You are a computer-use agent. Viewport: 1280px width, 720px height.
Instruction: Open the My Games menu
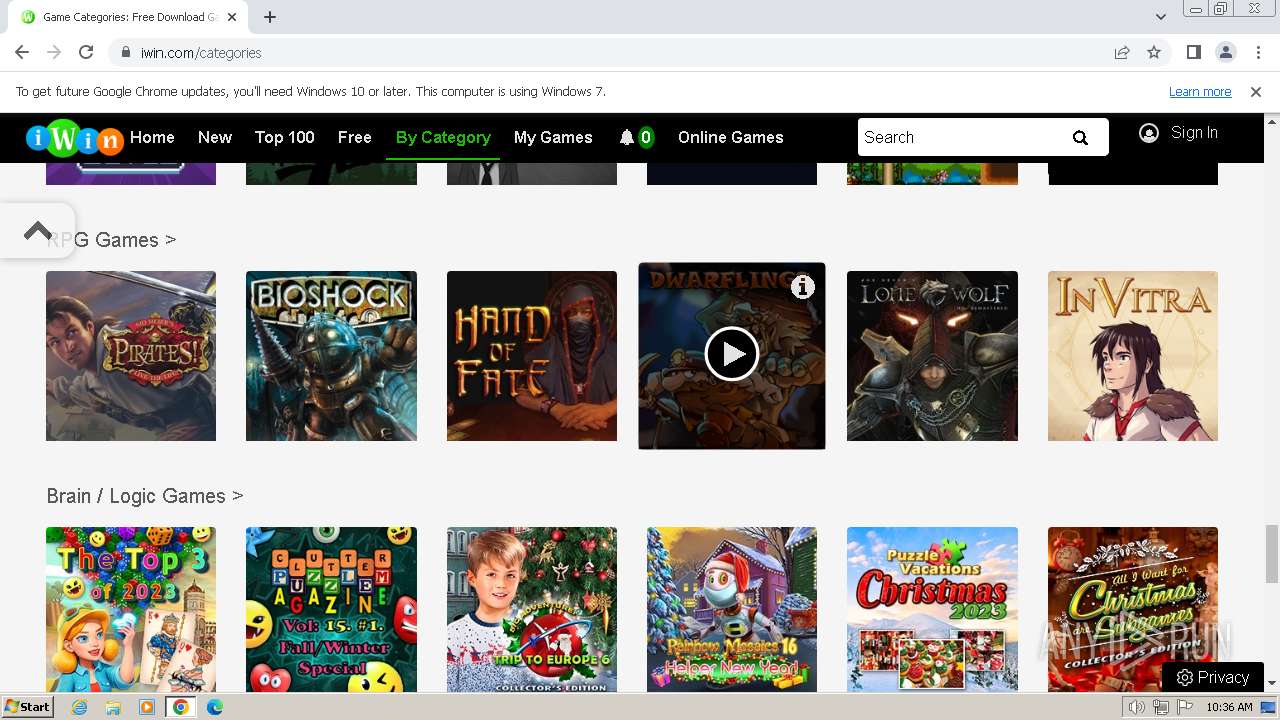(553, 138)
